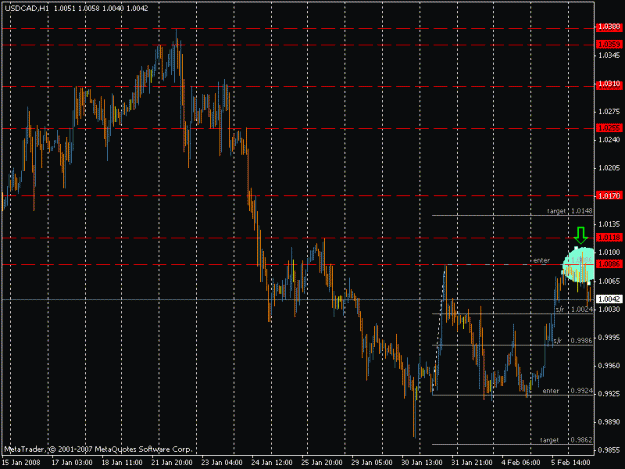
Task: Click the '23 Jan 04:00' time axis label
Action: click(222, 463)
